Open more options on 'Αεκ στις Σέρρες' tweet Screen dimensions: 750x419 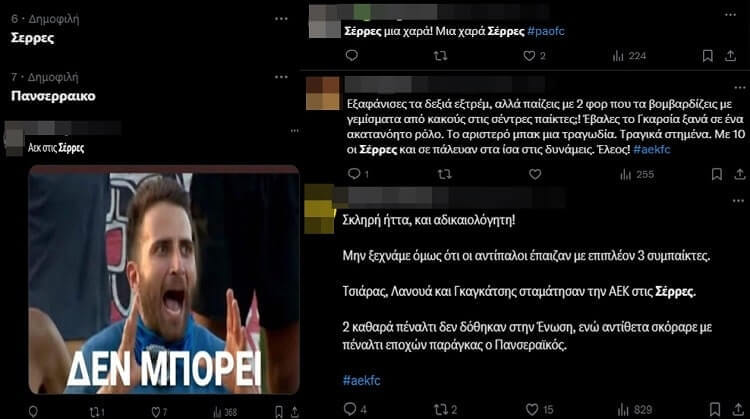point(295,130)
